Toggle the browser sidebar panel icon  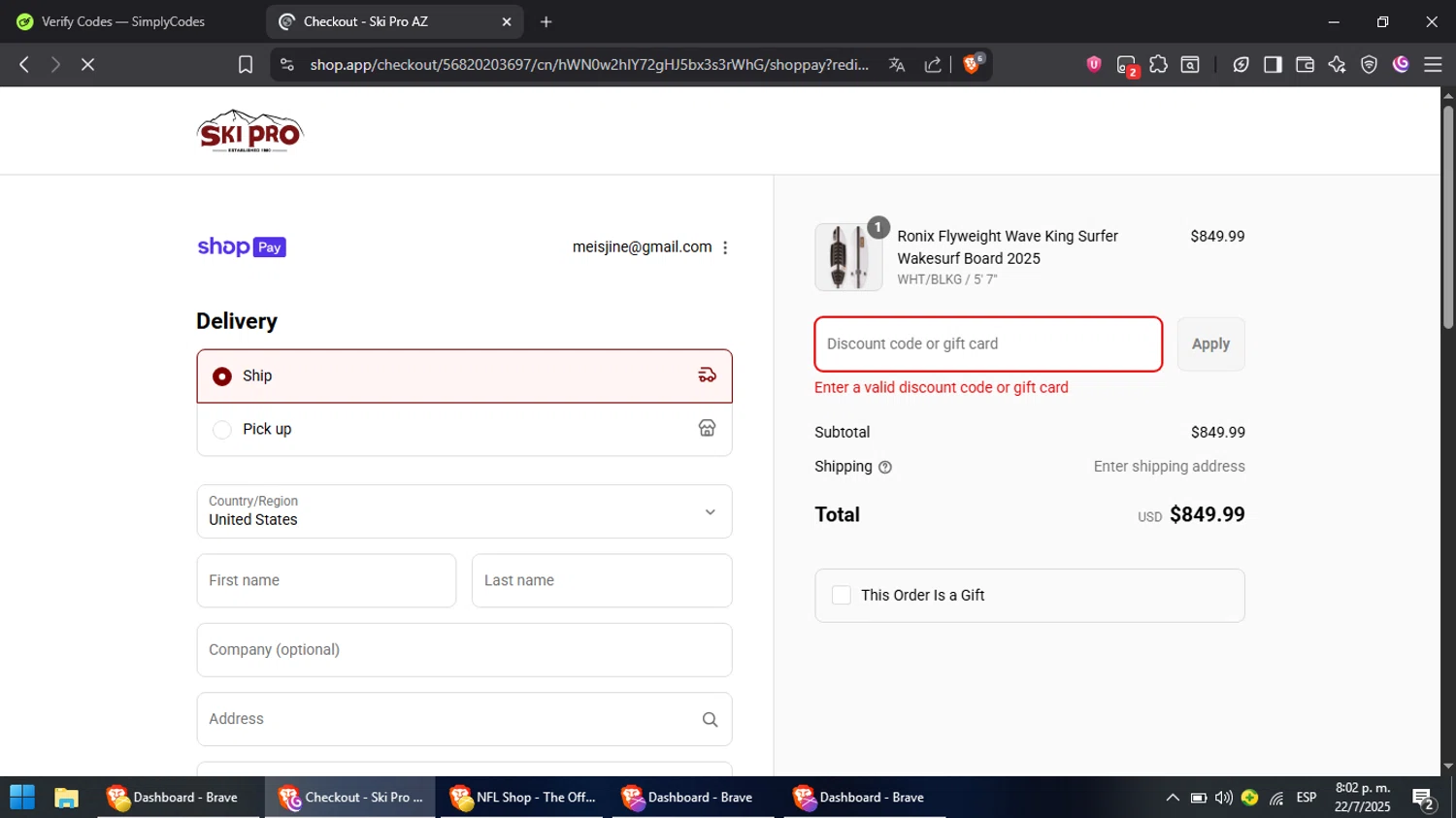1273,64
